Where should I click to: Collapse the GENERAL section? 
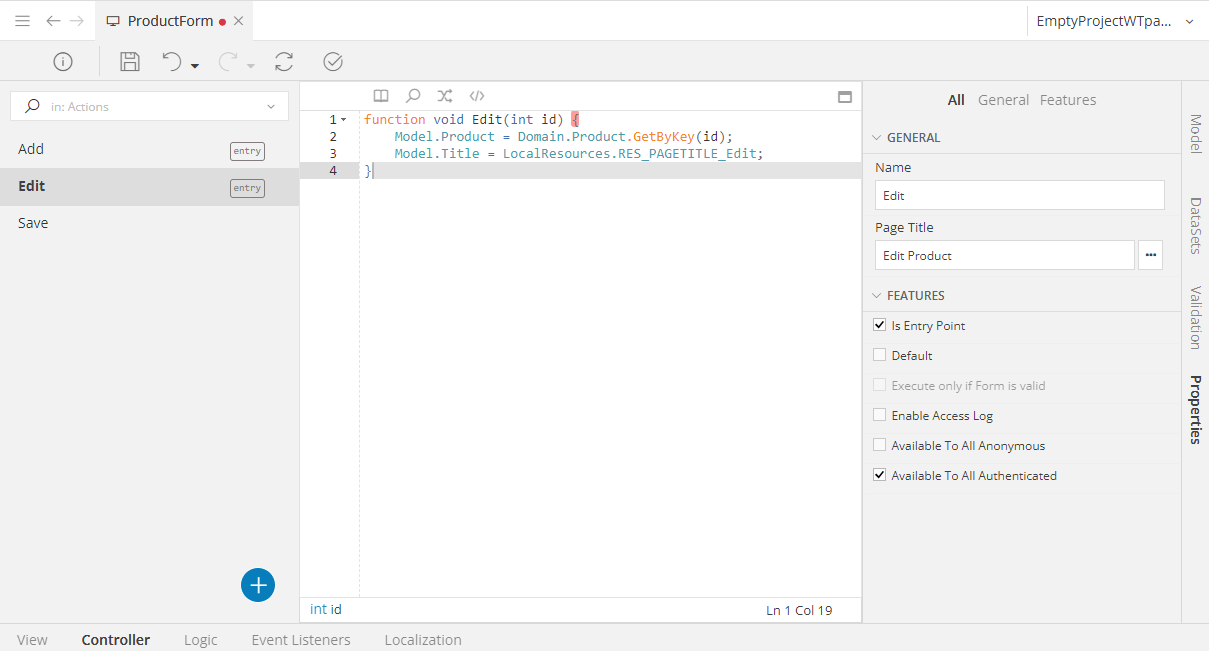877,138
